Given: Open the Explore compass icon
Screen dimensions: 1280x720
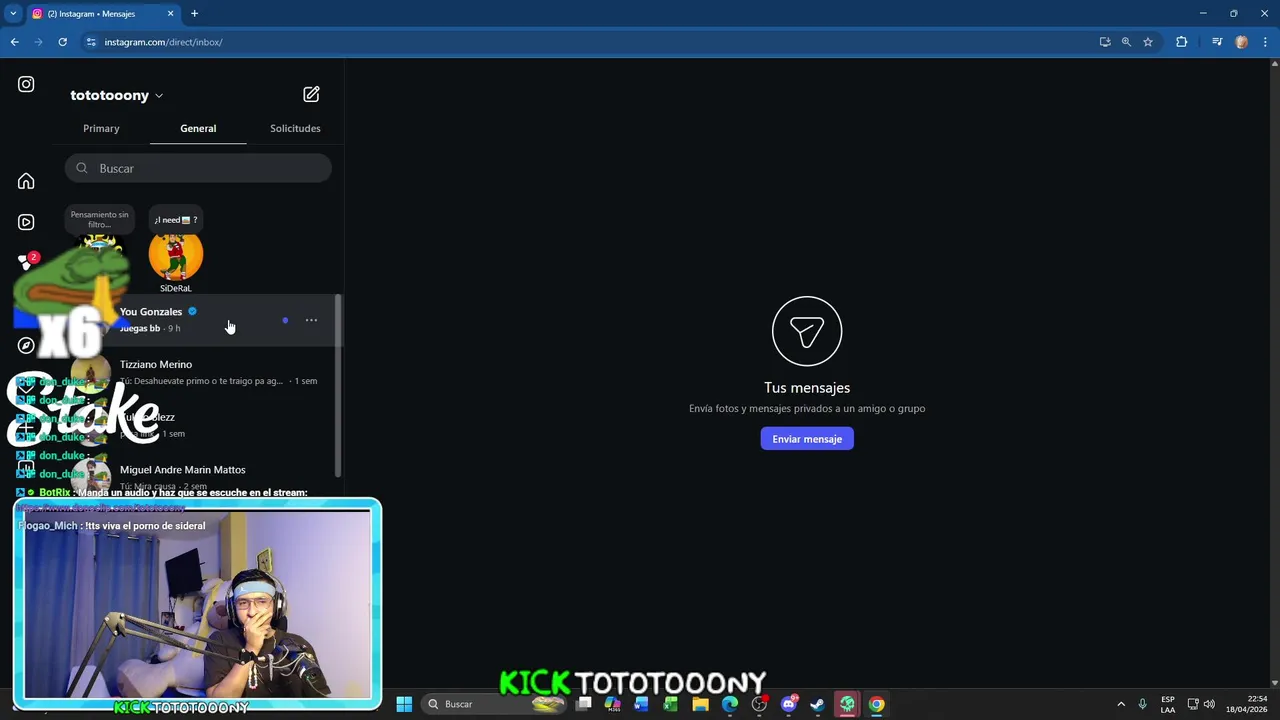Looking at the screenshot, I should (26, 345).
